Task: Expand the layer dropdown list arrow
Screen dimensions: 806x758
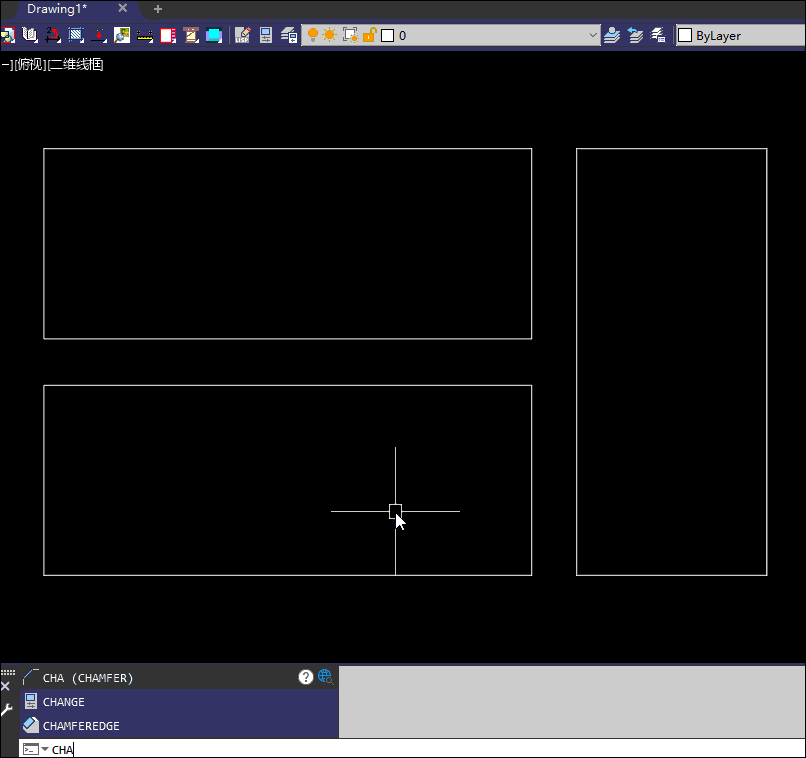Action: point(593,35)
